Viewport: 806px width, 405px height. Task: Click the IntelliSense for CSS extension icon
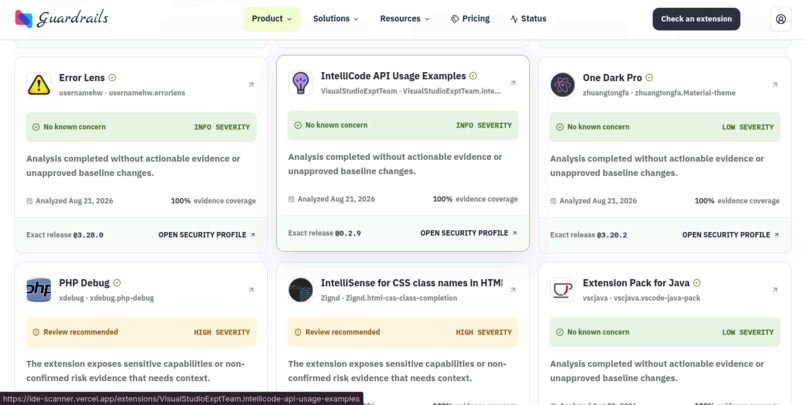(x=300, y=290)
